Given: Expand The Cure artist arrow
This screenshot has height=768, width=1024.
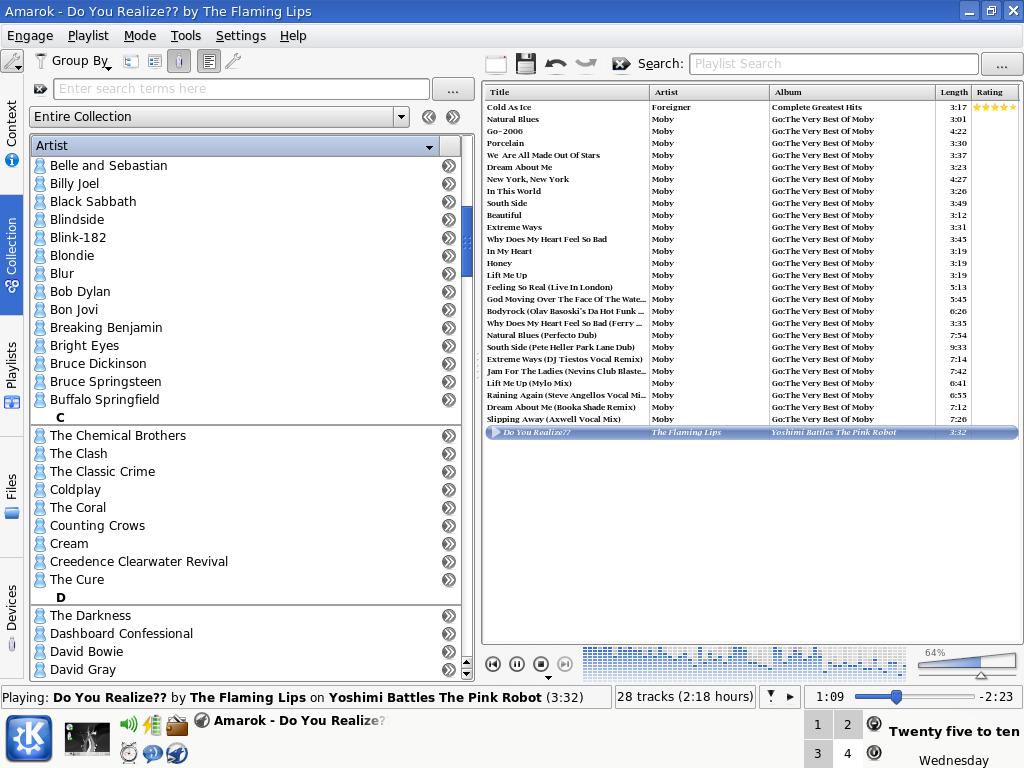Looking at the screenshot, I should click(449, 580).
